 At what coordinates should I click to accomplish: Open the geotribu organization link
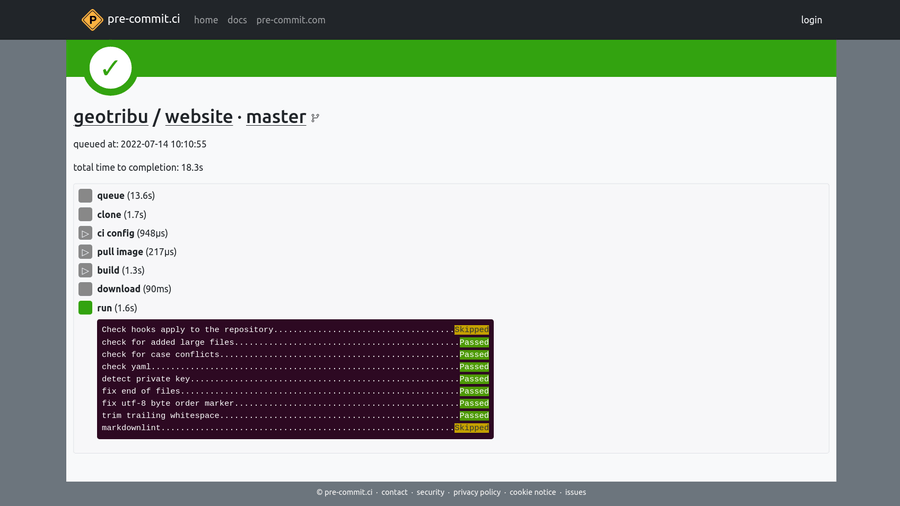pos(110,117)
